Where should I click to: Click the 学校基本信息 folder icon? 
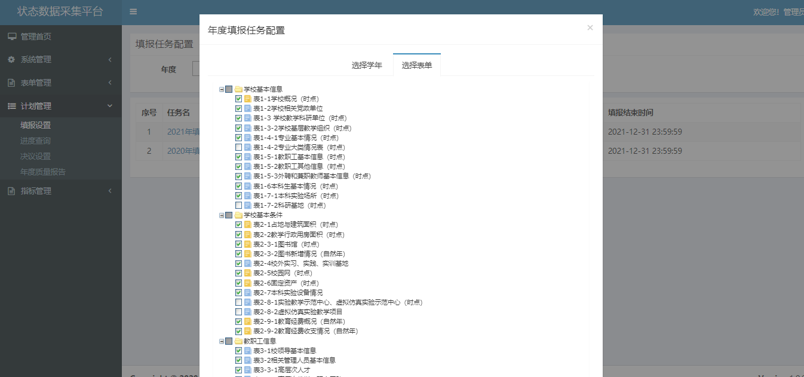238,89
